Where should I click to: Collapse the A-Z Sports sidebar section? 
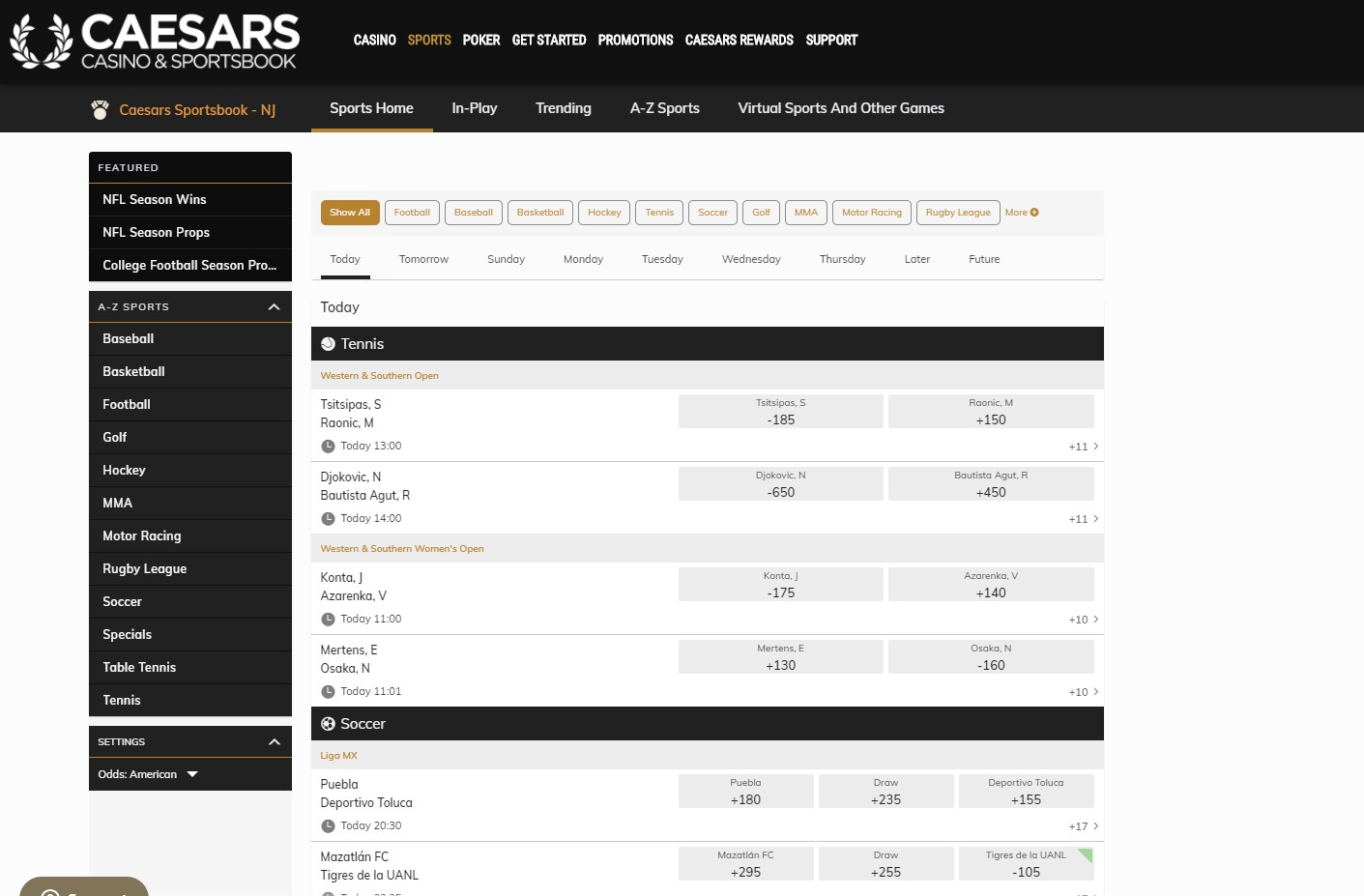(x=274, y=307)
